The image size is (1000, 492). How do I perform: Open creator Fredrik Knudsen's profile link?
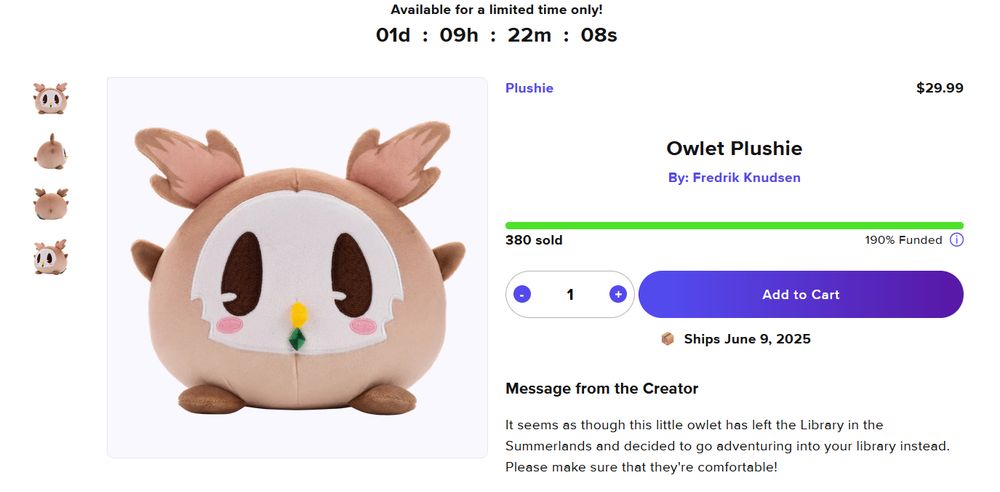point(734,178)
